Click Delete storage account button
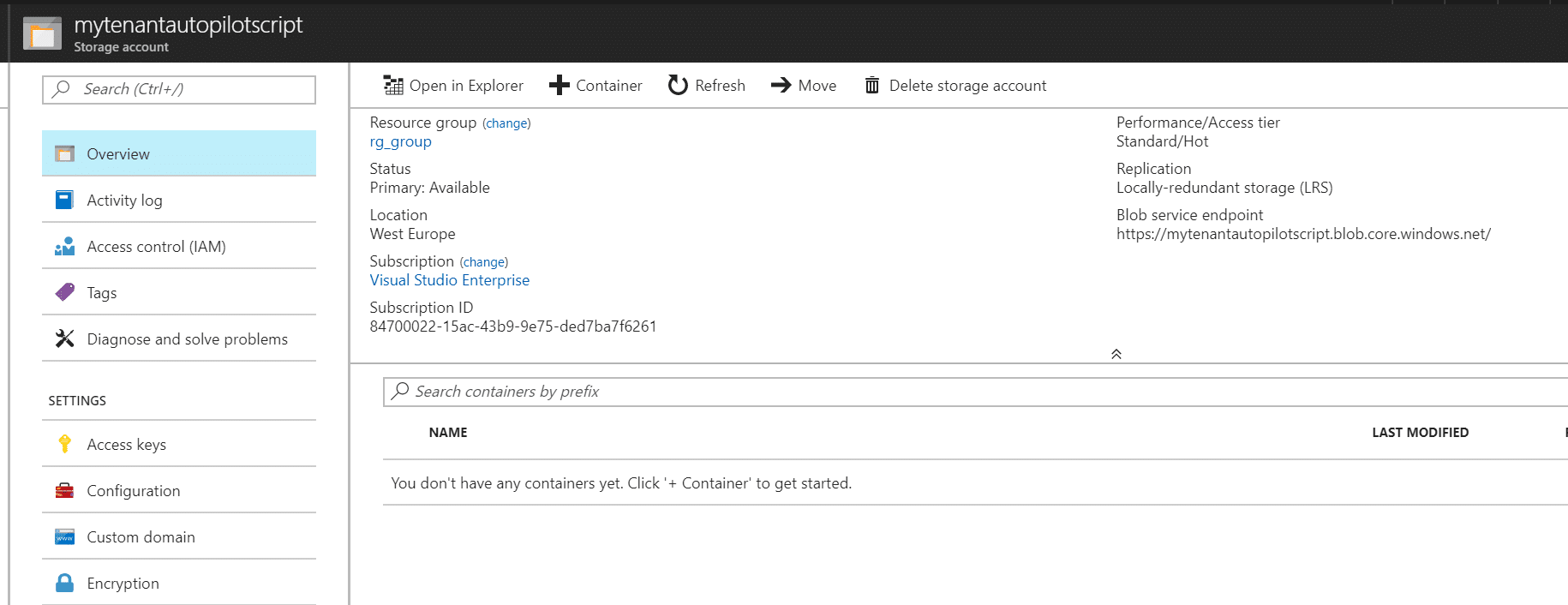 [x=955, y=85]
